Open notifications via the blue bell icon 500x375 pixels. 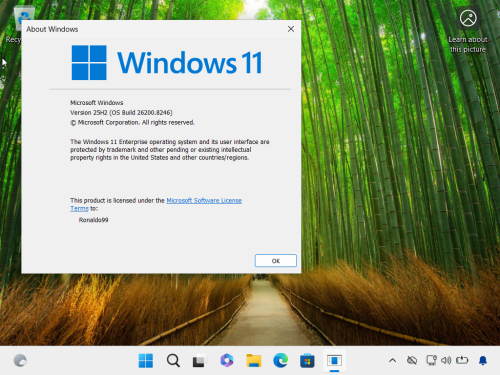click(483, 360)
